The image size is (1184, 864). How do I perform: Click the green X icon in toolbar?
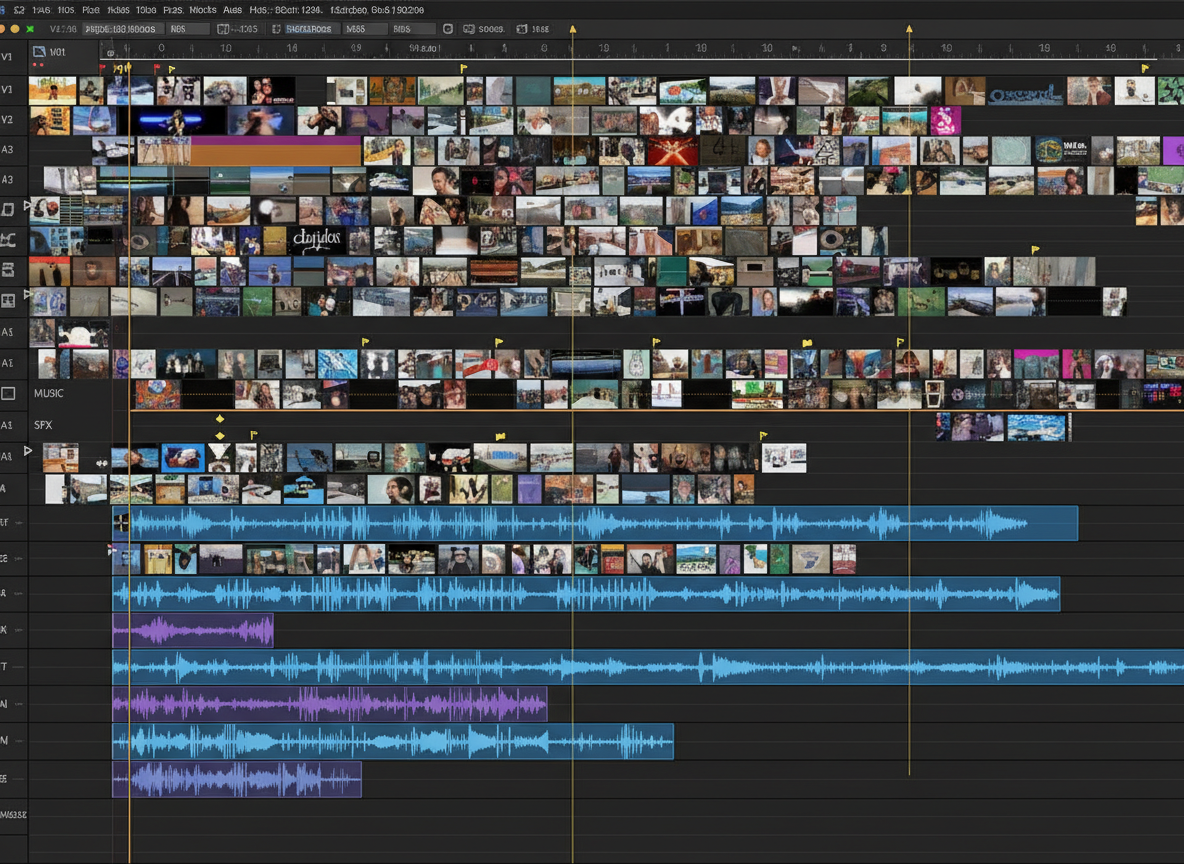click(x=30, y=29)
